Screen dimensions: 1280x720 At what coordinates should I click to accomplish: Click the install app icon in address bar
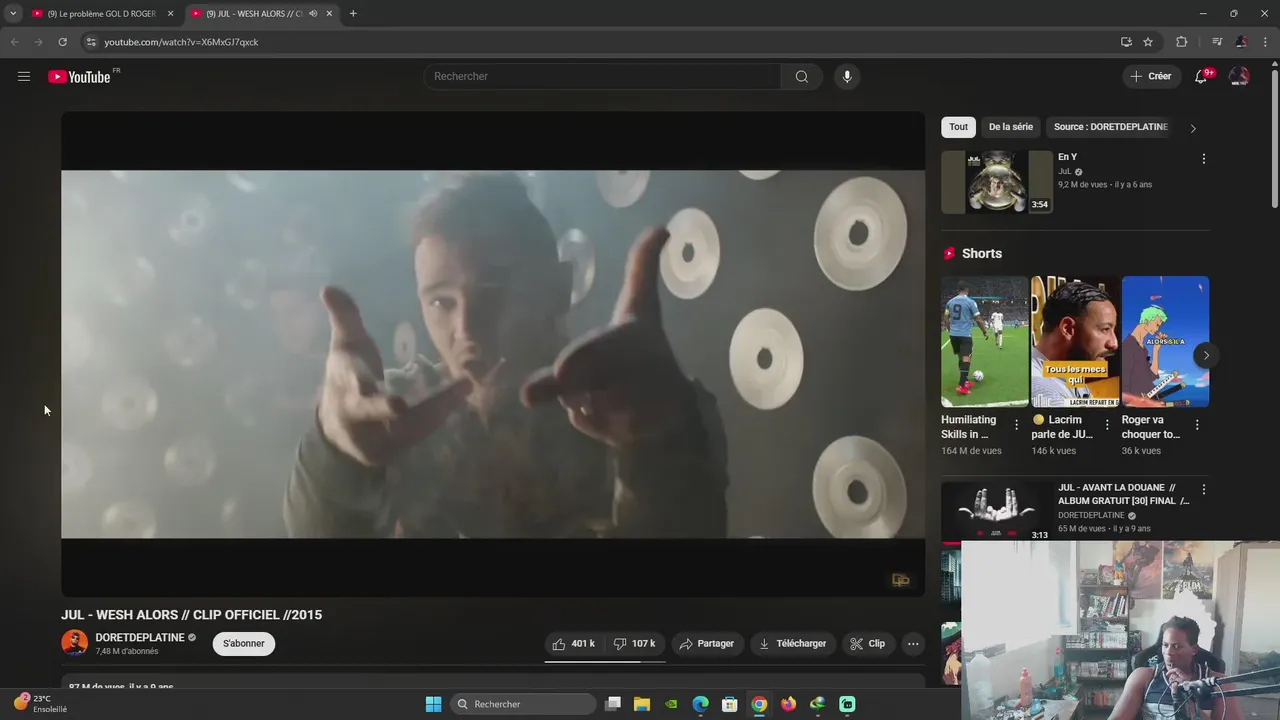[1126, 42]
